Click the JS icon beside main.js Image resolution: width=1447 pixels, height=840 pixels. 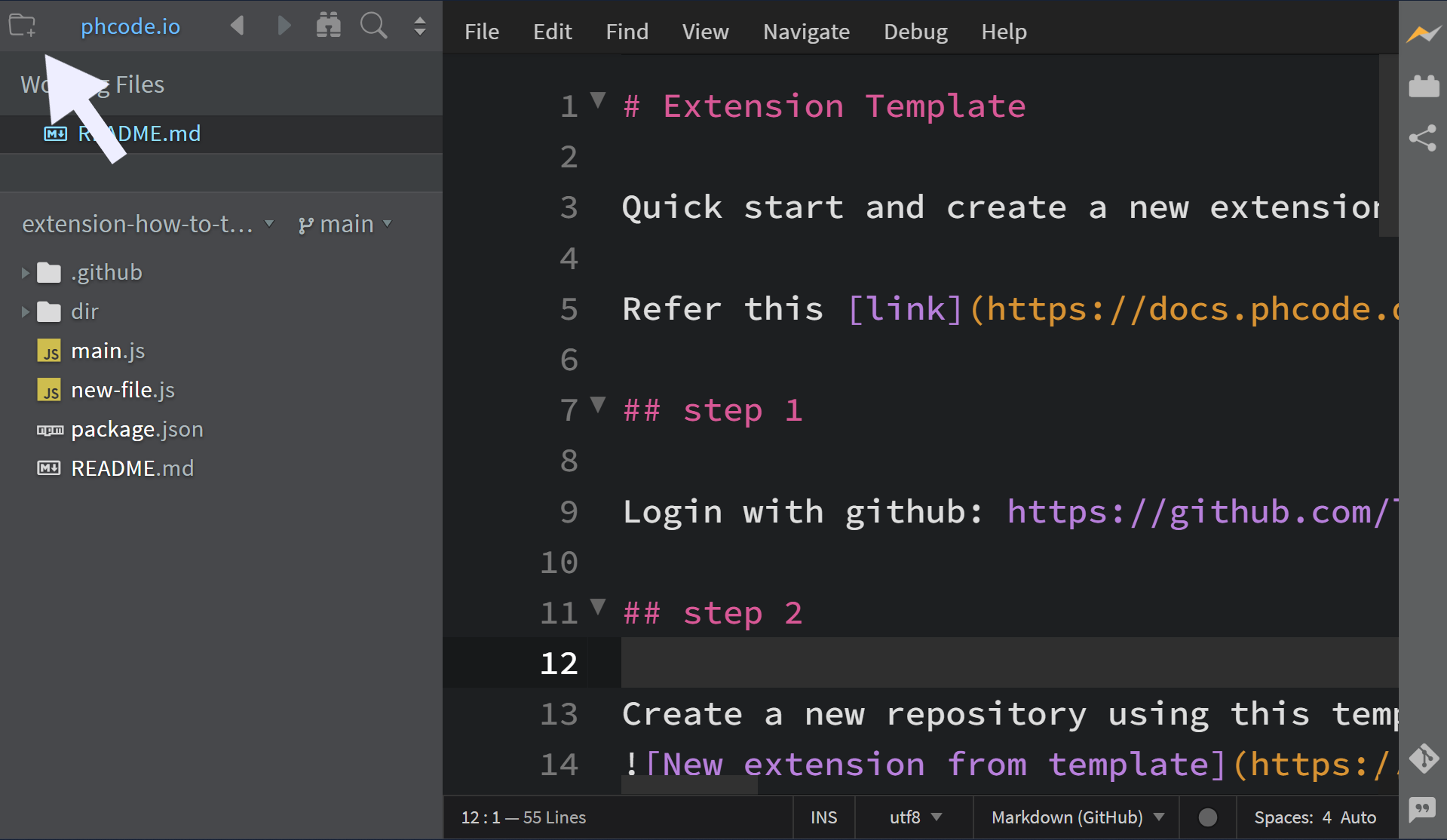tap(49, 351)
